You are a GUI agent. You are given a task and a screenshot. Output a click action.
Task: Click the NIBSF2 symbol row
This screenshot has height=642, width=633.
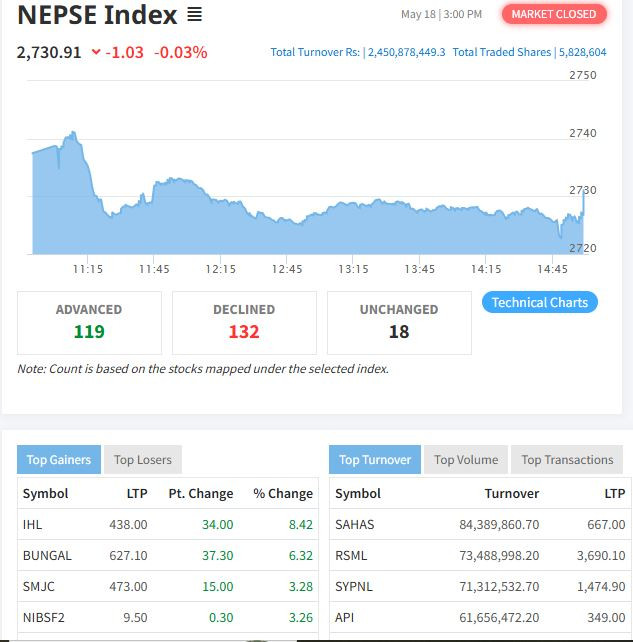click(x=167, y=617)
